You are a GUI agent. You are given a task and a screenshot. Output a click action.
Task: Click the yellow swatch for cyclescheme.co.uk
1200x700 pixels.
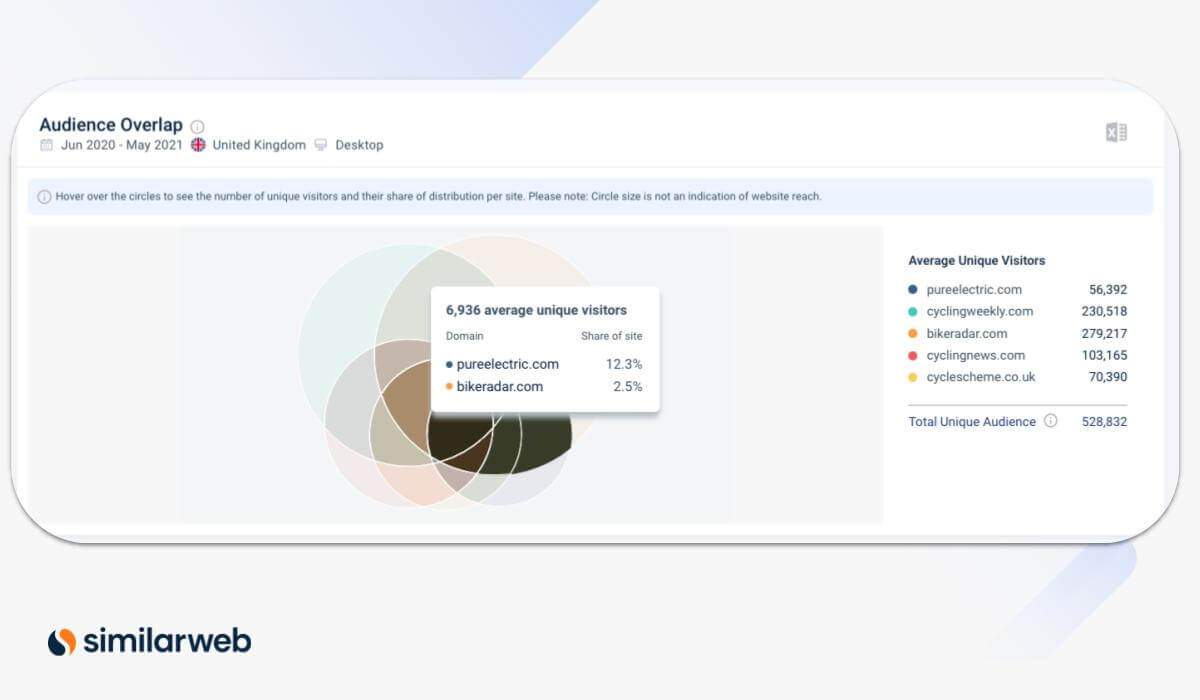tap(912, 377)
